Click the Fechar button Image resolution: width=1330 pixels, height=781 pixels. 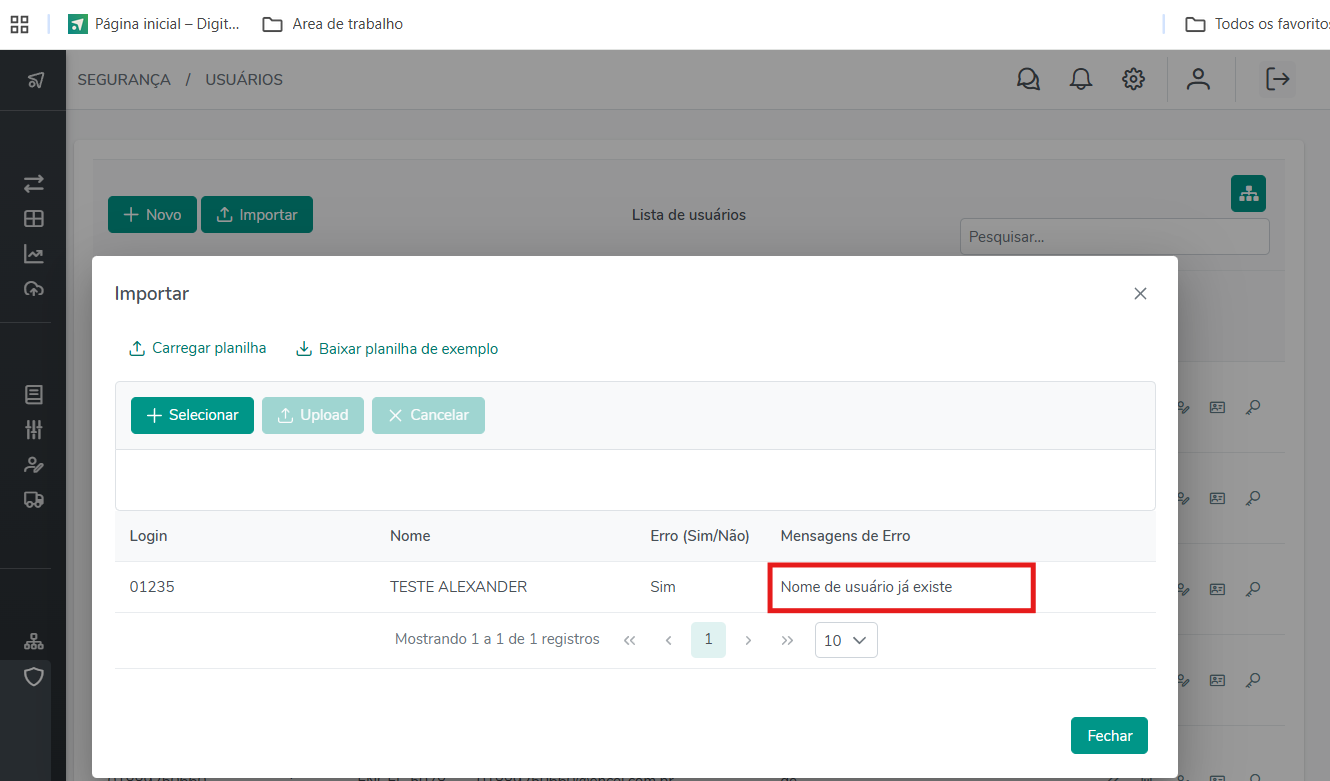pyautogui.click(x=1109, y=735)
